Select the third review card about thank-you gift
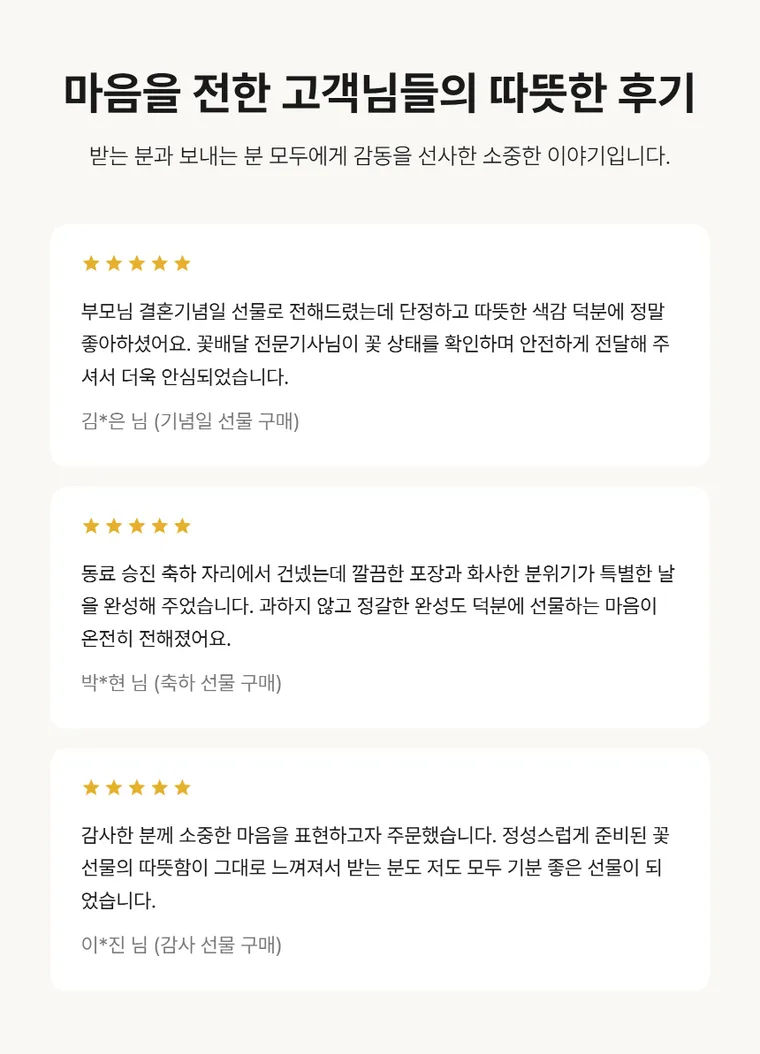The height and width of the screenshot is (1054, 760). pyautogui.click(x=380, y=870)
